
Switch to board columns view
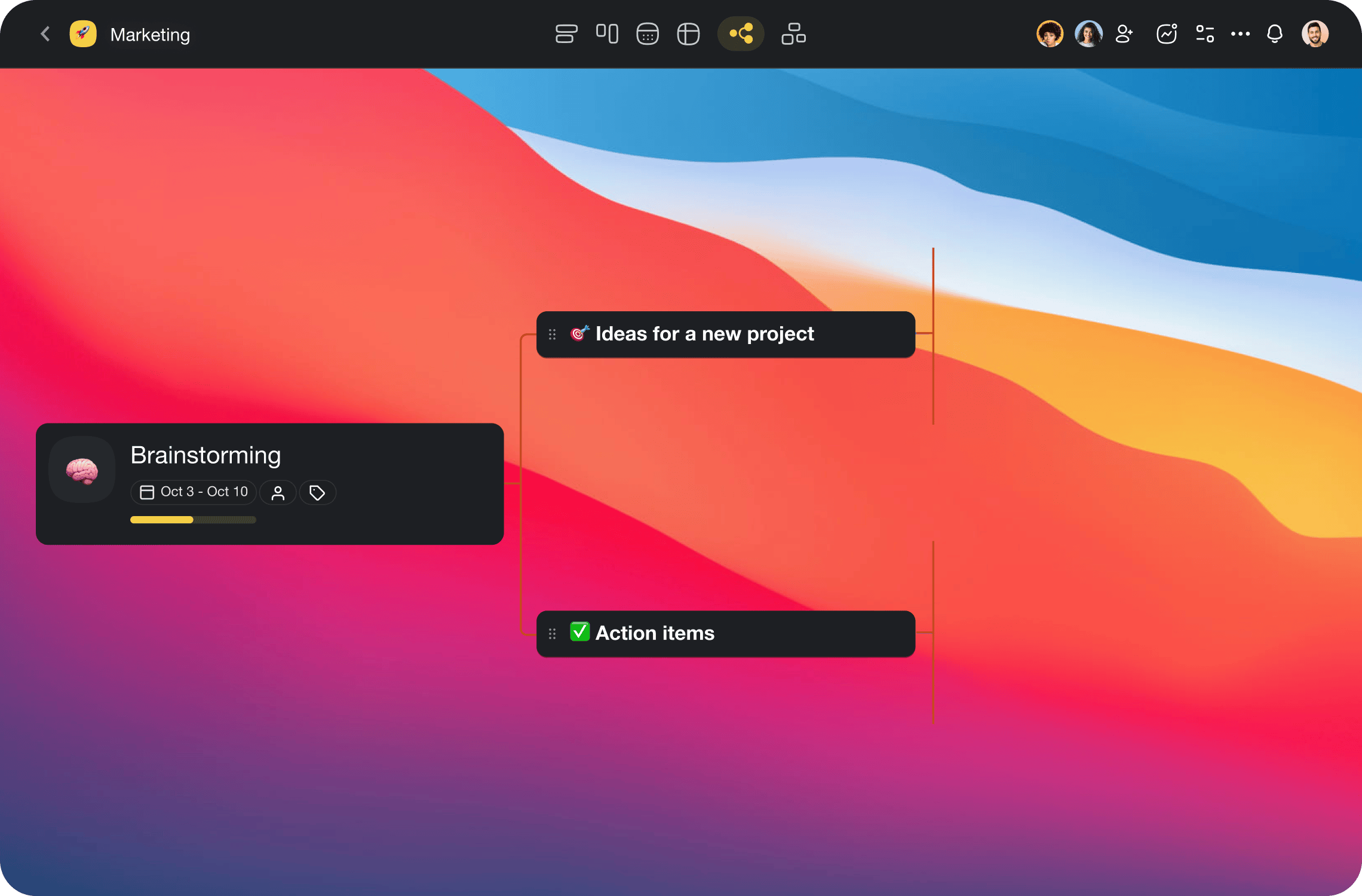607,34
